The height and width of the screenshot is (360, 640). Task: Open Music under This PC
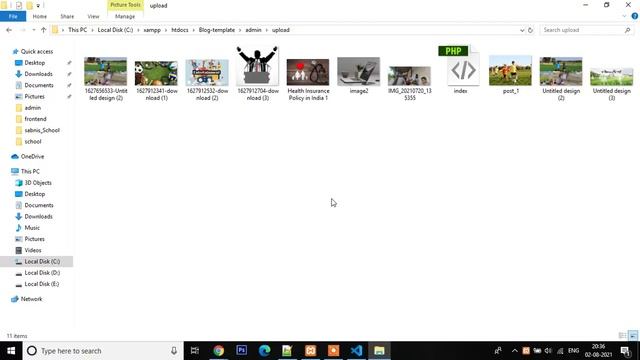pos(32,228)
